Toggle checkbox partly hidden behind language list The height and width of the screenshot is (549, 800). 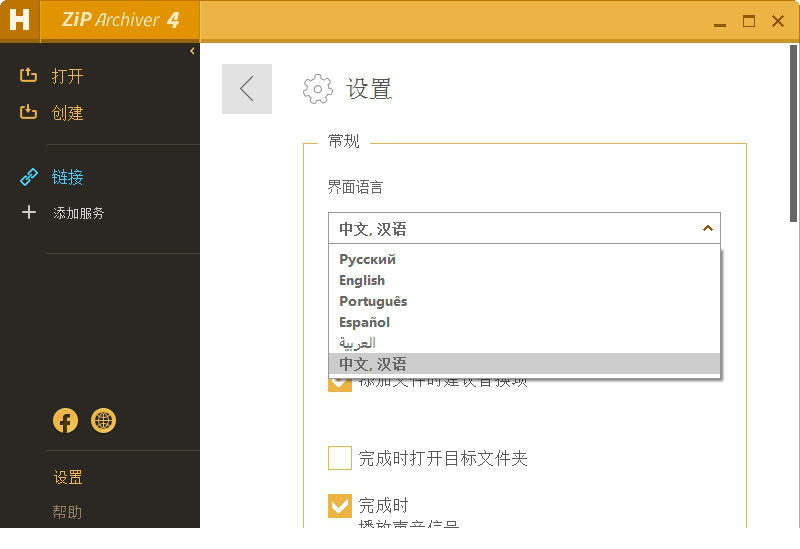pos(340,385)
